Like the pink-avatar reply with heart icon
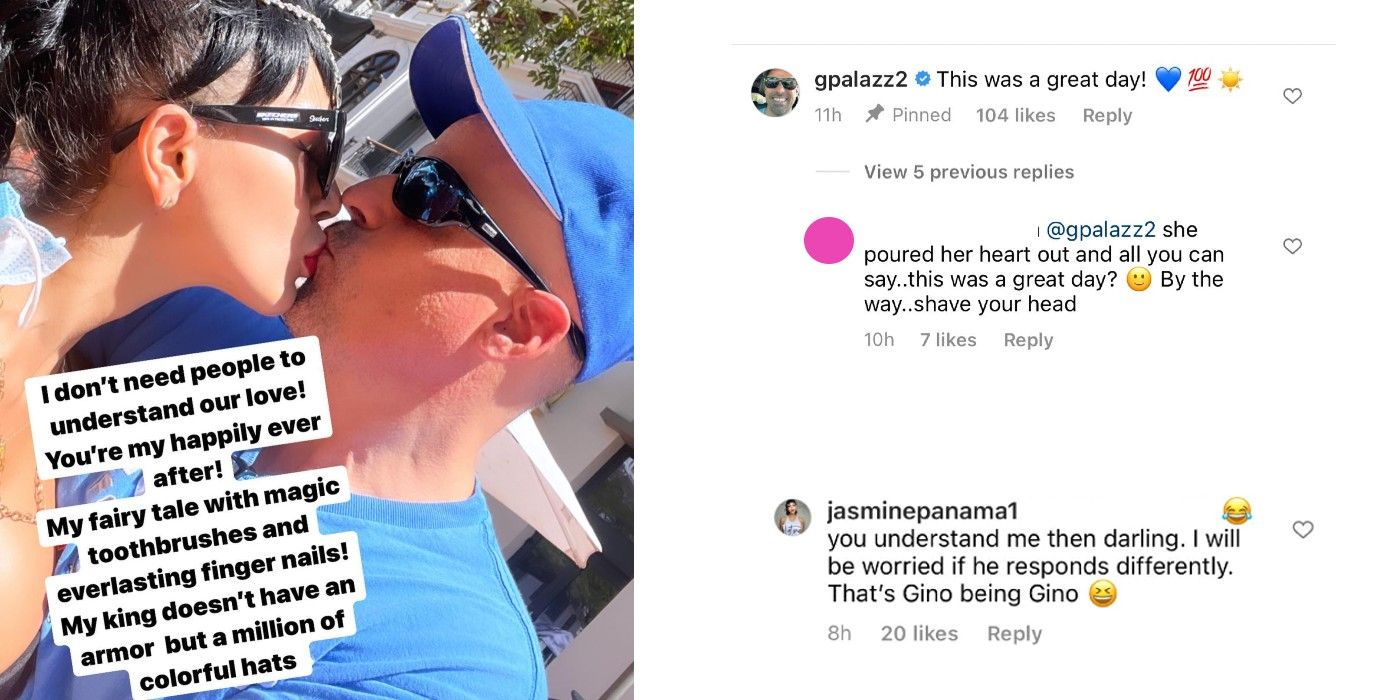 click(1292, 246)
